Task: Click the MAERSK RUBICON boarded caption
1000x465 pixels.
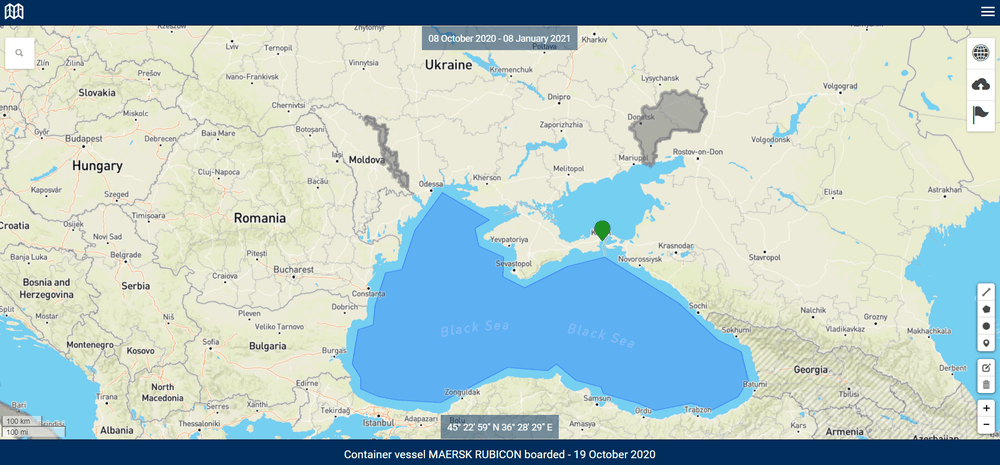Action: click(500, 455)
